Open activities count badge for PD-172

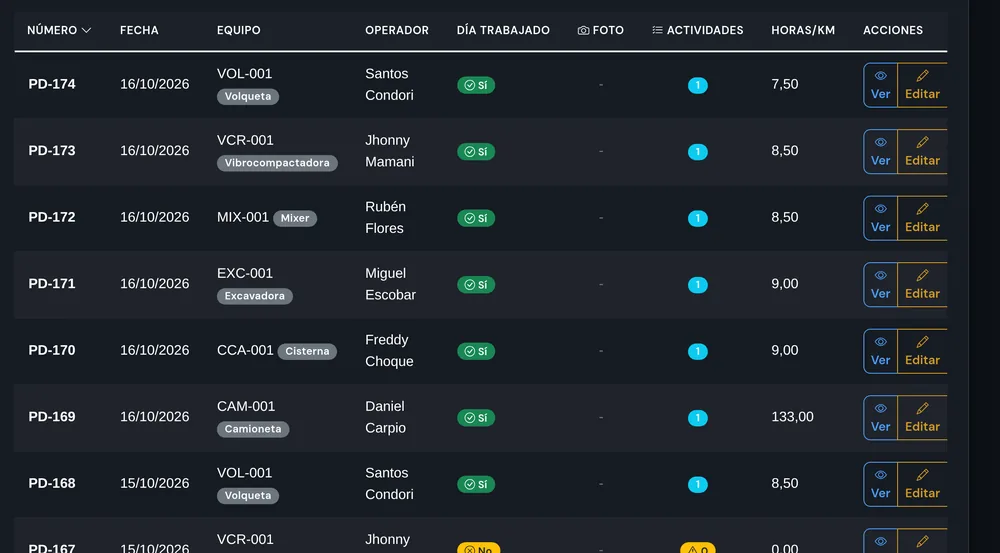698,218
